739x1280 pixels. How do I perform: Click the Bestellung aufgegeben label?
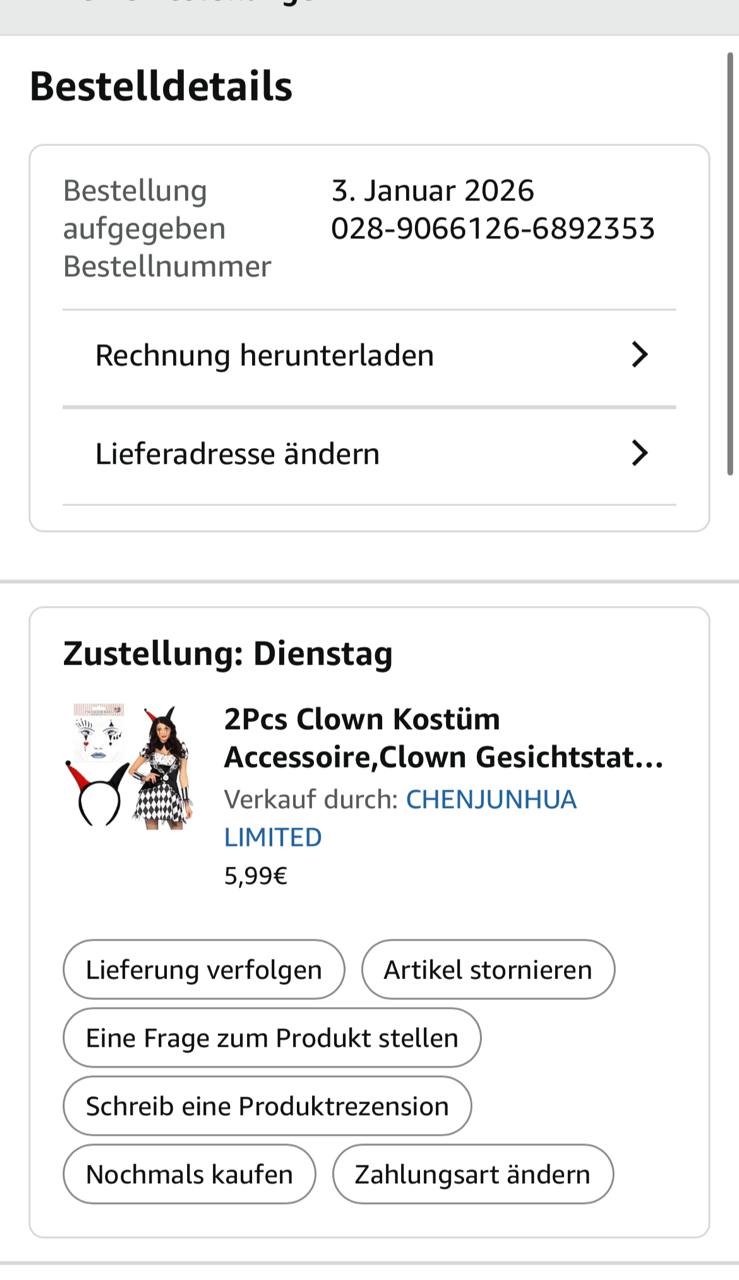click(x=143, y=210)
